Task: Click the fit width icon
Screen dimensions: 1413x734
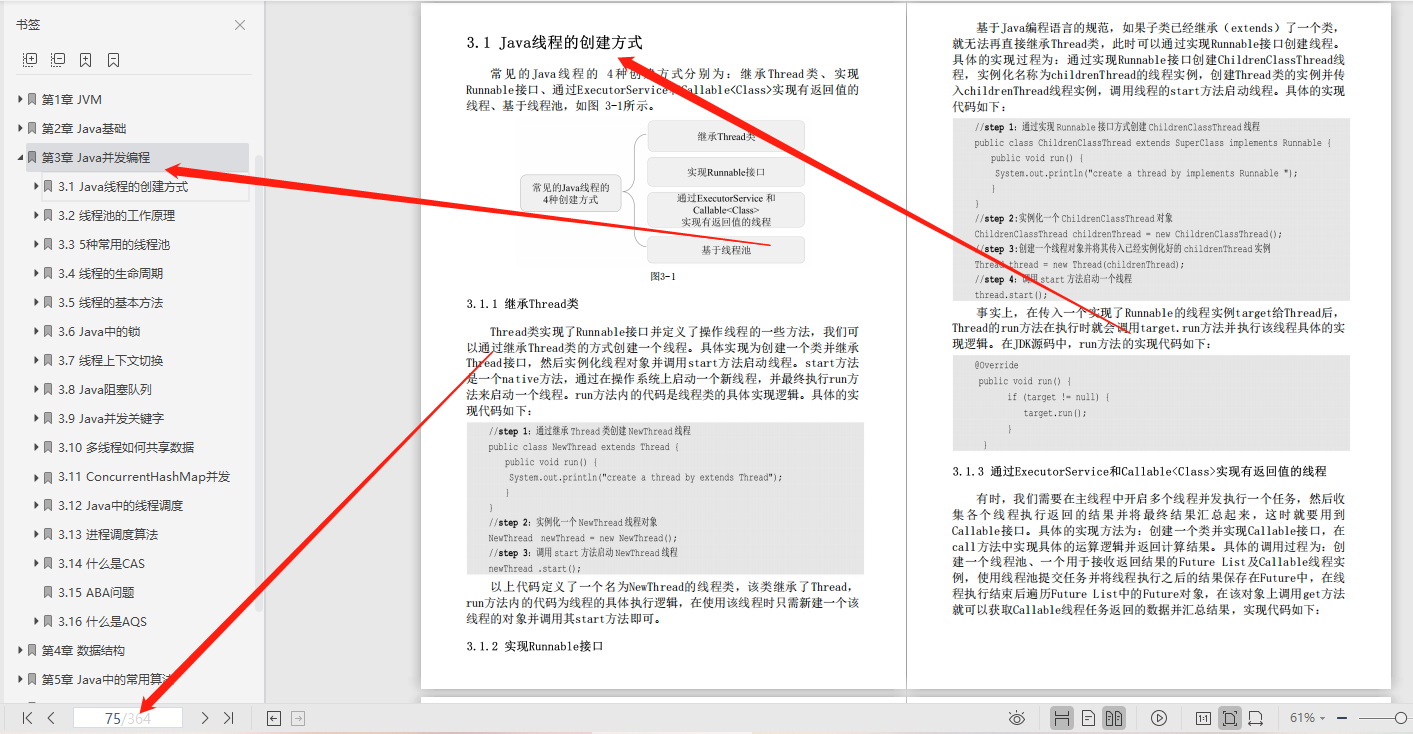Action: pyautogui.click(x=1256, y=718)
